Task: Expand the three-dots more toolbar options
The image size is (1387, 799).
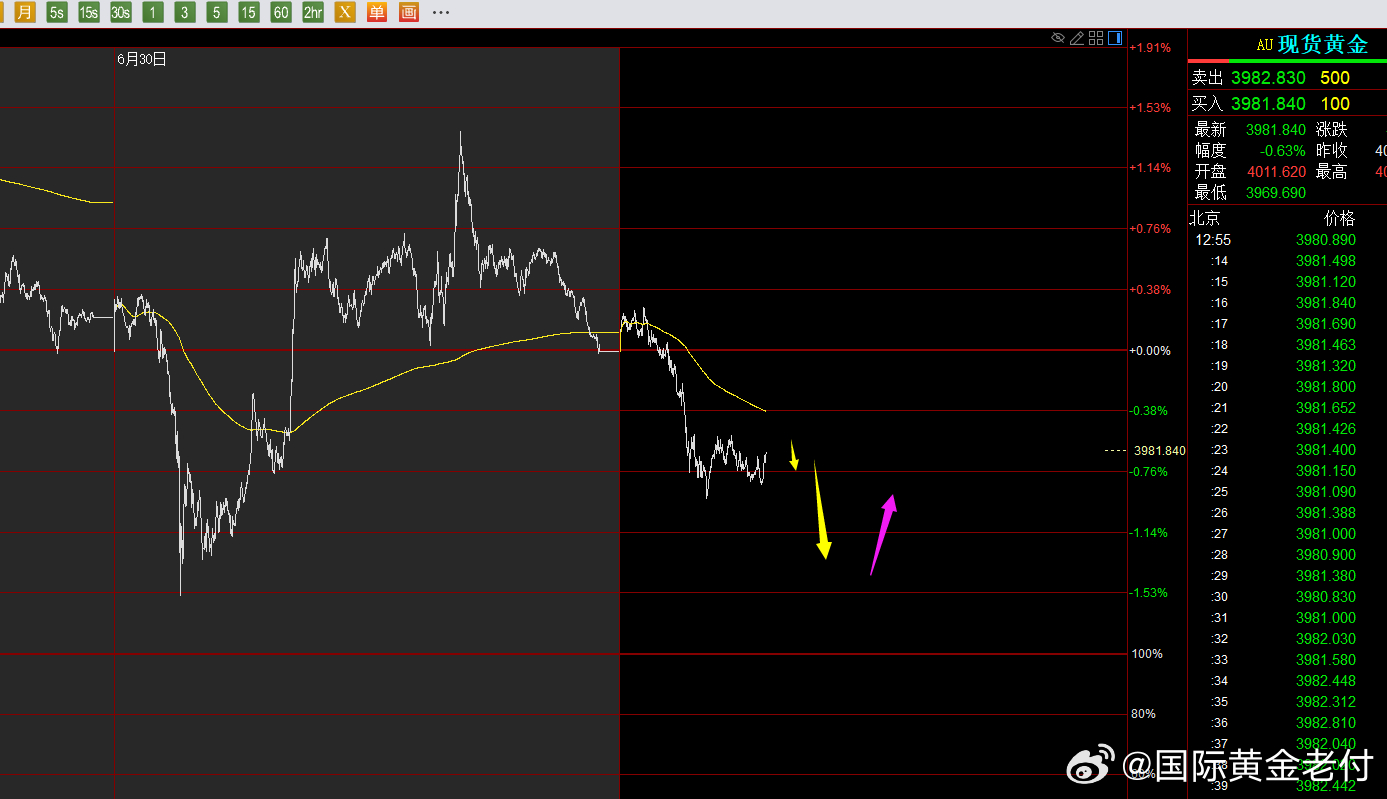Action: pyautogui.click(x=441, y=12)
